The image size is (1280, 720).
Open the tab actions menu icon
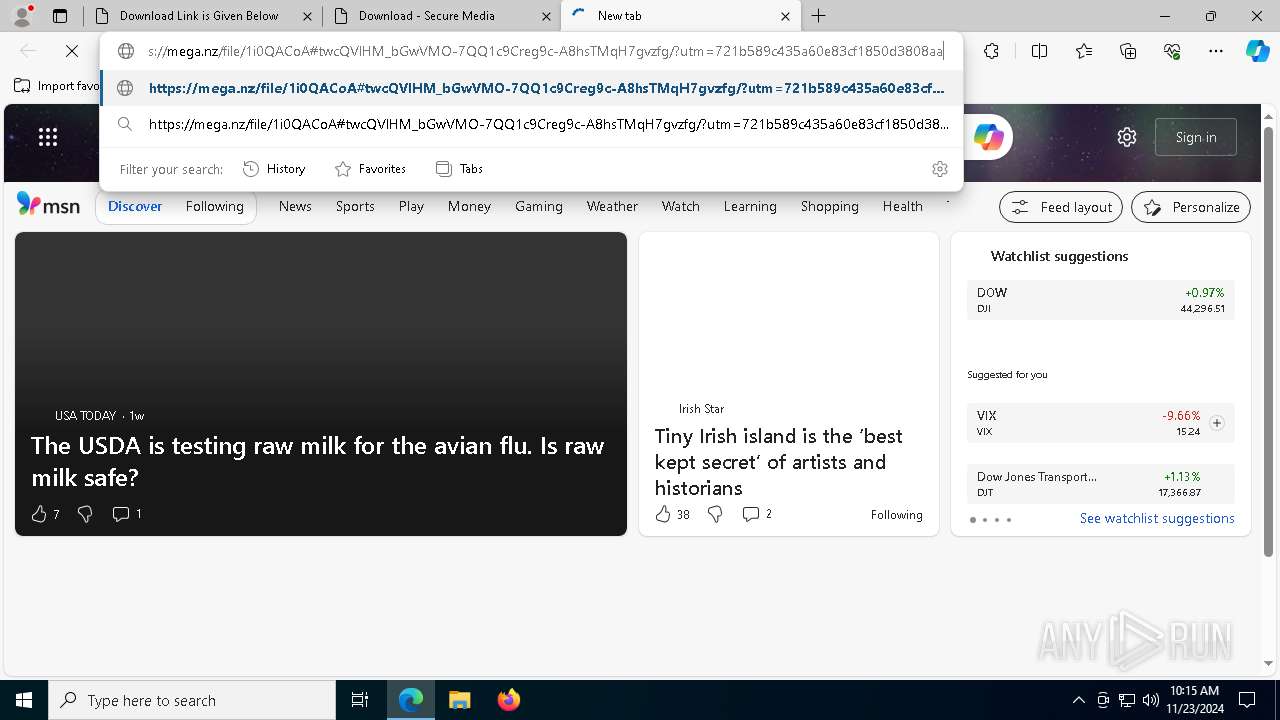(60, 16)
